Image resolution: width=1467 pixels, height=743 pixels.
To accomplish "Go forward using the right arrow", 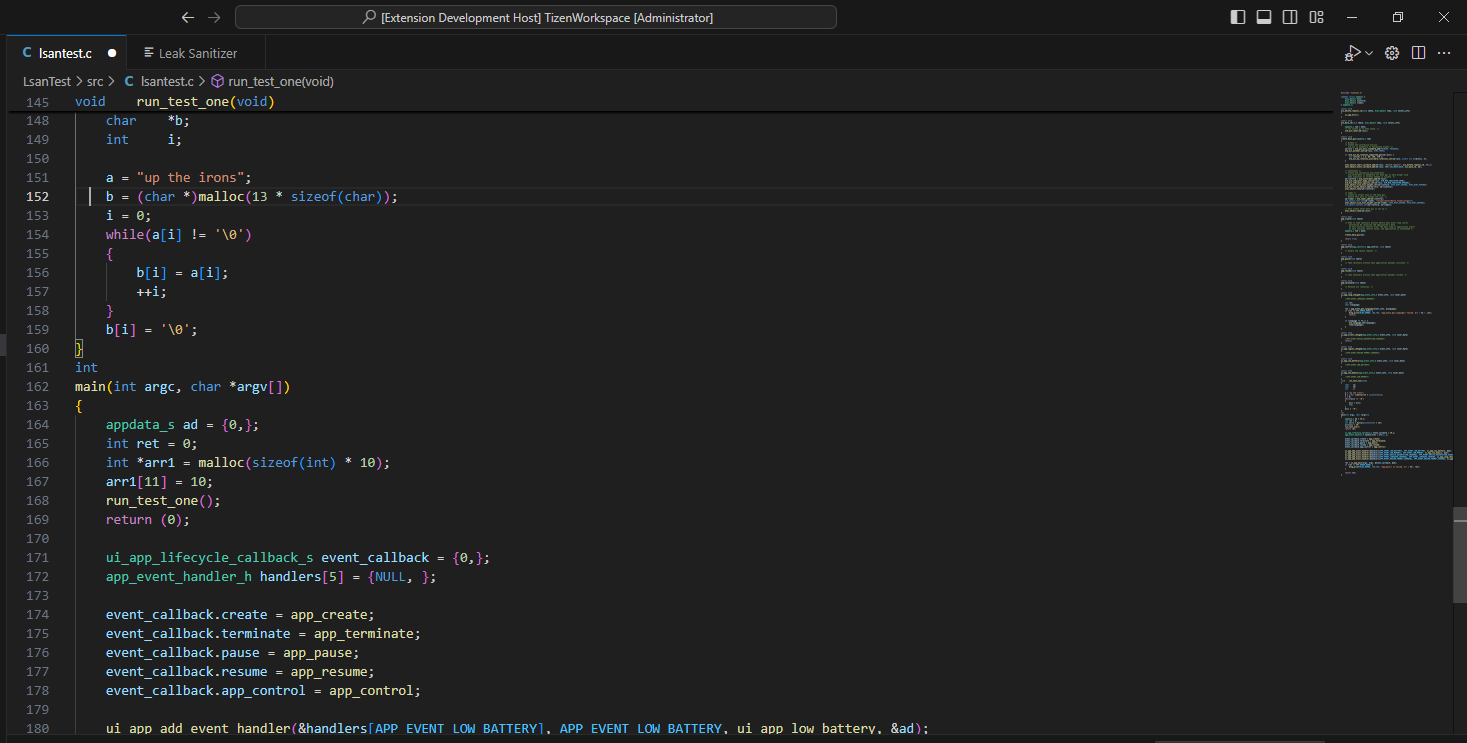I will [214, 17].
